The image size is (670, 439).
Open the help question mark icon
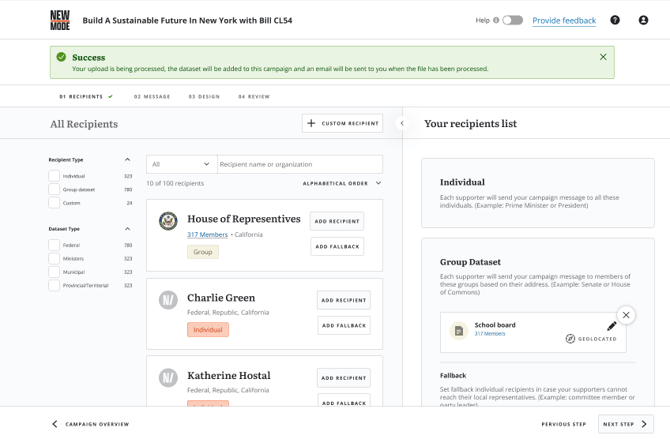pyautogui.click(x=615, y=20)
